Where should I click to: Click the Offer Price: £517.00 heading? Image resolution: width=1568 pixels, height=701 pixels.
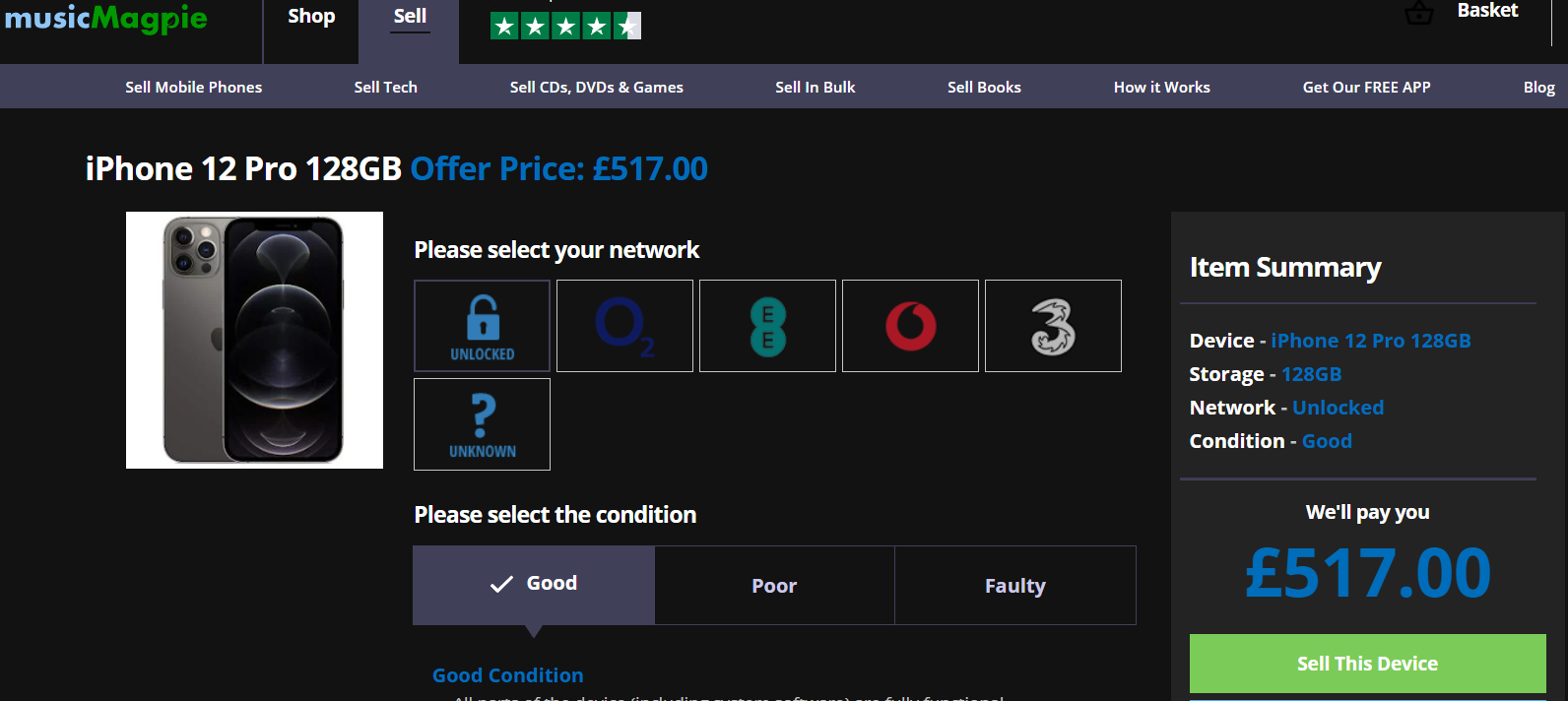tap(558, 168)
